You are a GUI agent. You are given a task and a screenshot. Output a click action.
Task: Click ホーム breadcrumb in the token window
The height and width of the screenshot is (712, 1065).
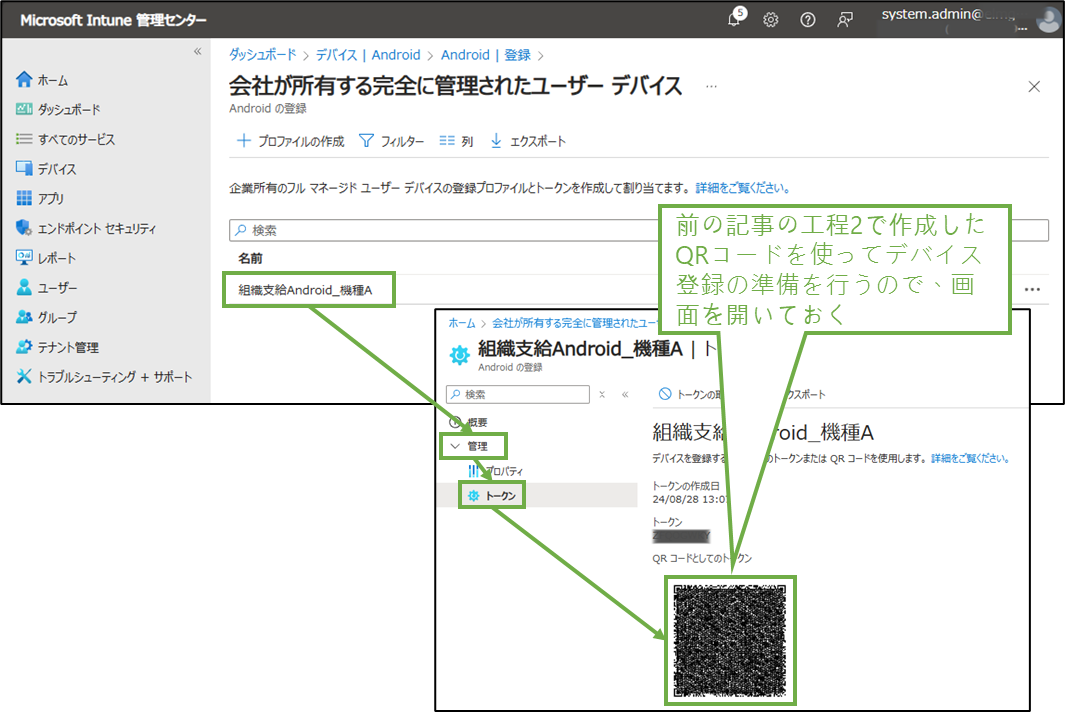click(x=462, y=323)
